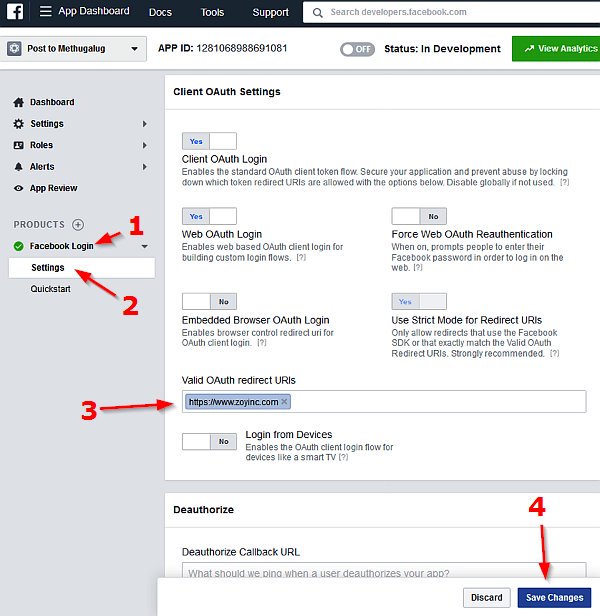
Task: Click the APP ID number text
Action: point(242,48)
